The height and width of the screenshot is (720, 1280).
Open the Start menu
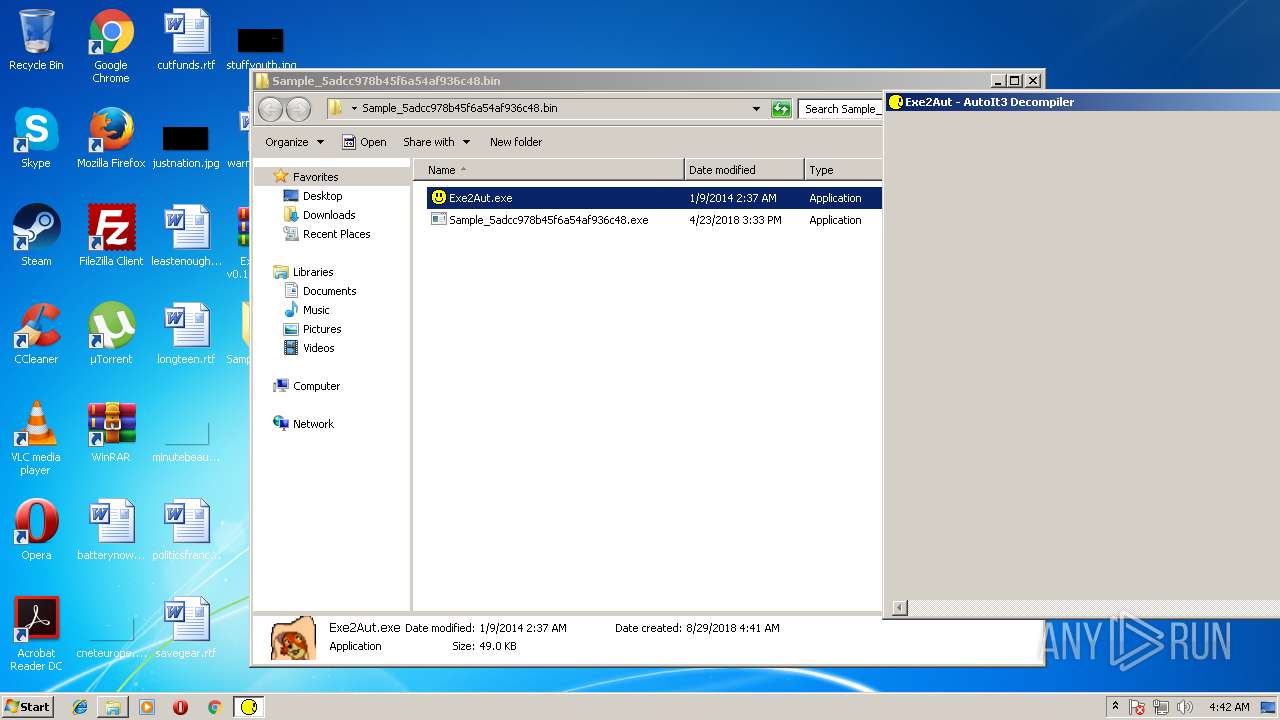click(x=27, y=707)
